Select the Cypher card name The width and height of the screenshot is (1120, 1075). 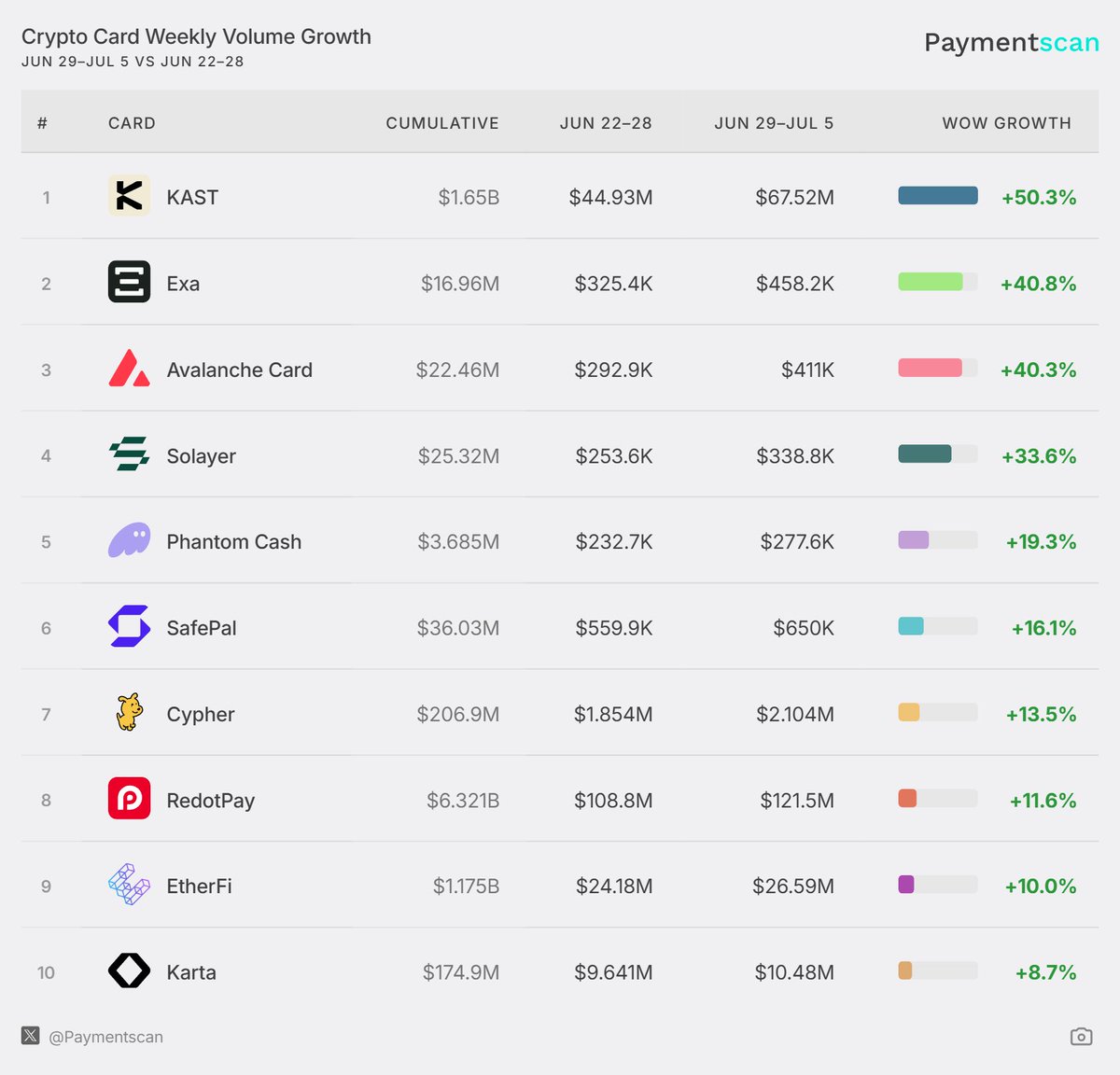201,715
